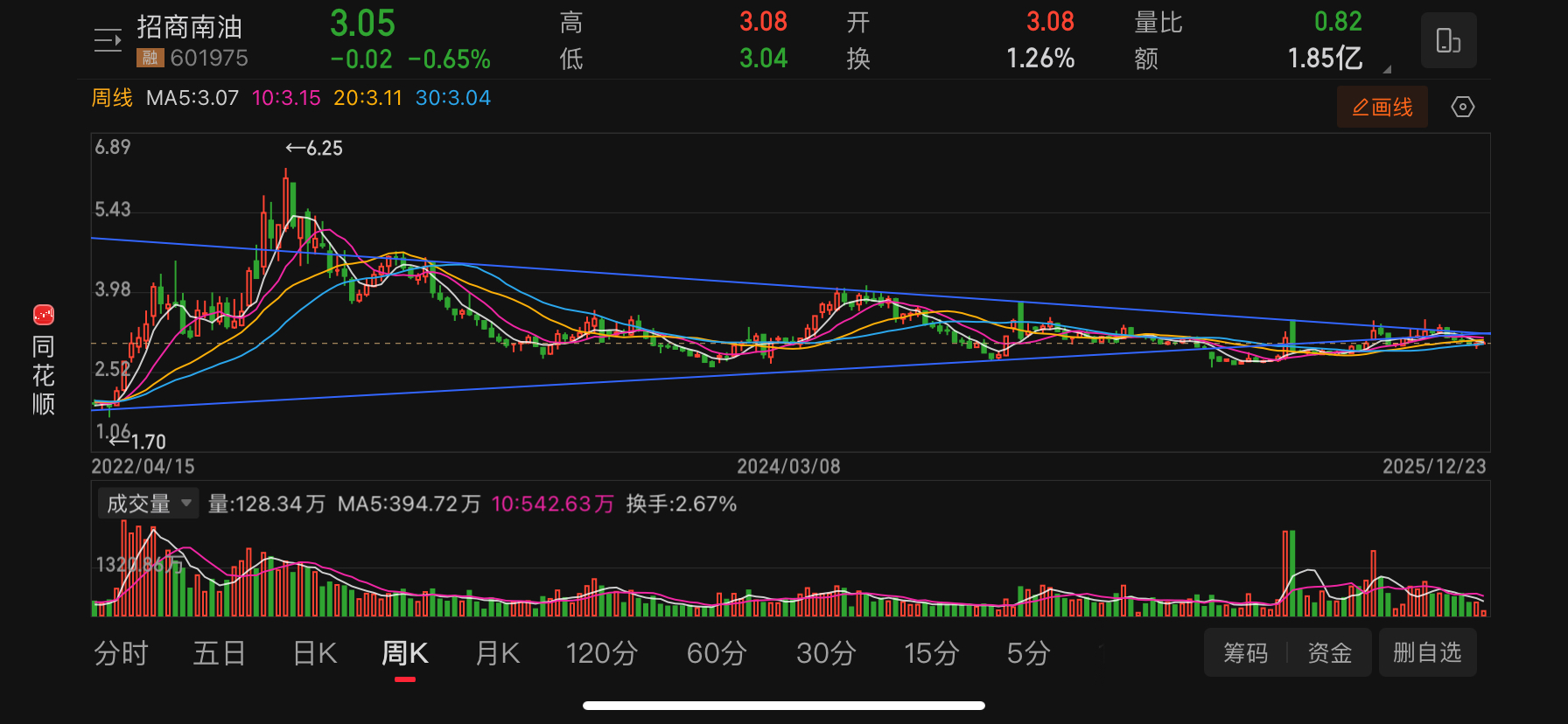Tap the stock code 601975

pyautogui.click(x=209, y=59)
